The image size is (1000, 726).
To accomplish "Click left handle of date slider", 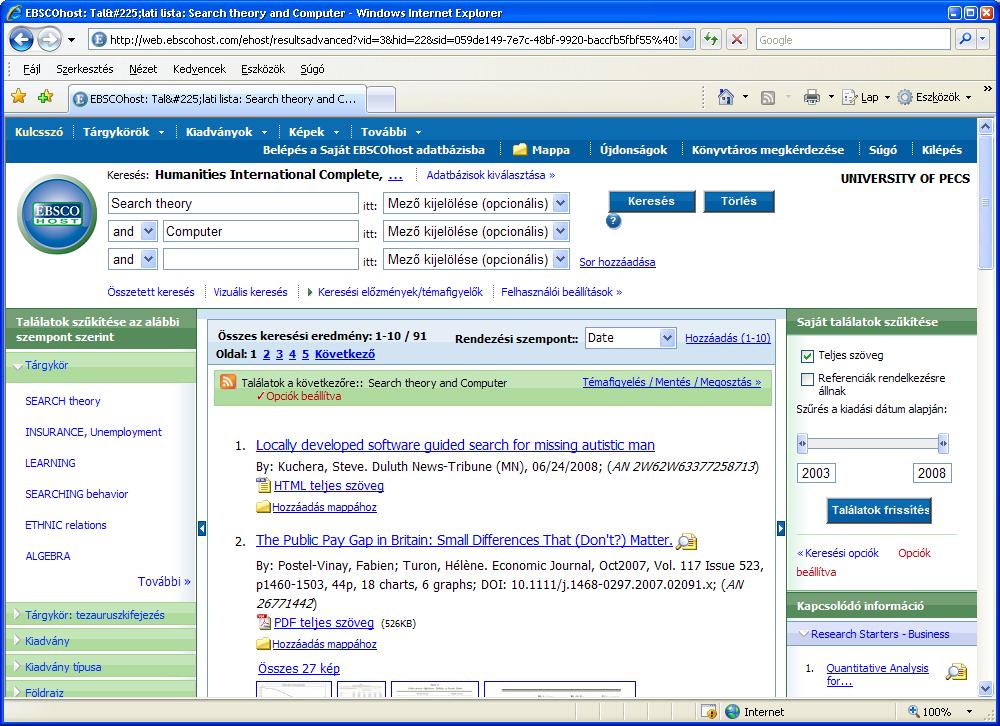I will [x=802, y=443].
